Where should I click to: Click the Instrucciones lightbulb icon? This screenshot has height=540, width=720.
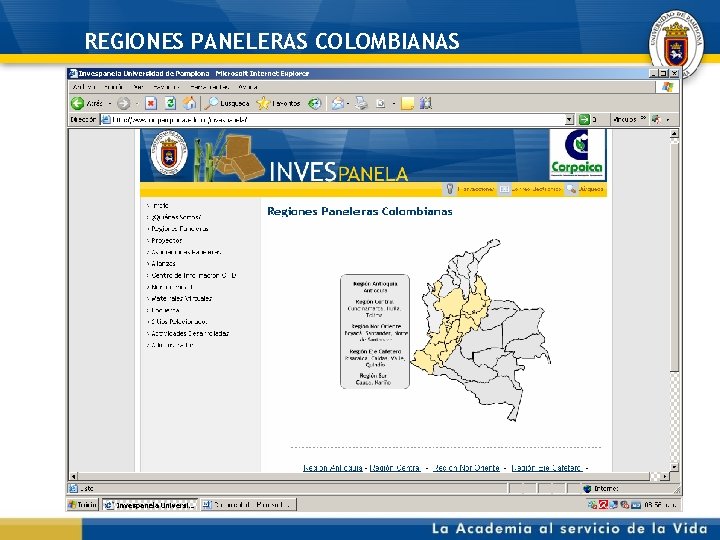point(450,189)
